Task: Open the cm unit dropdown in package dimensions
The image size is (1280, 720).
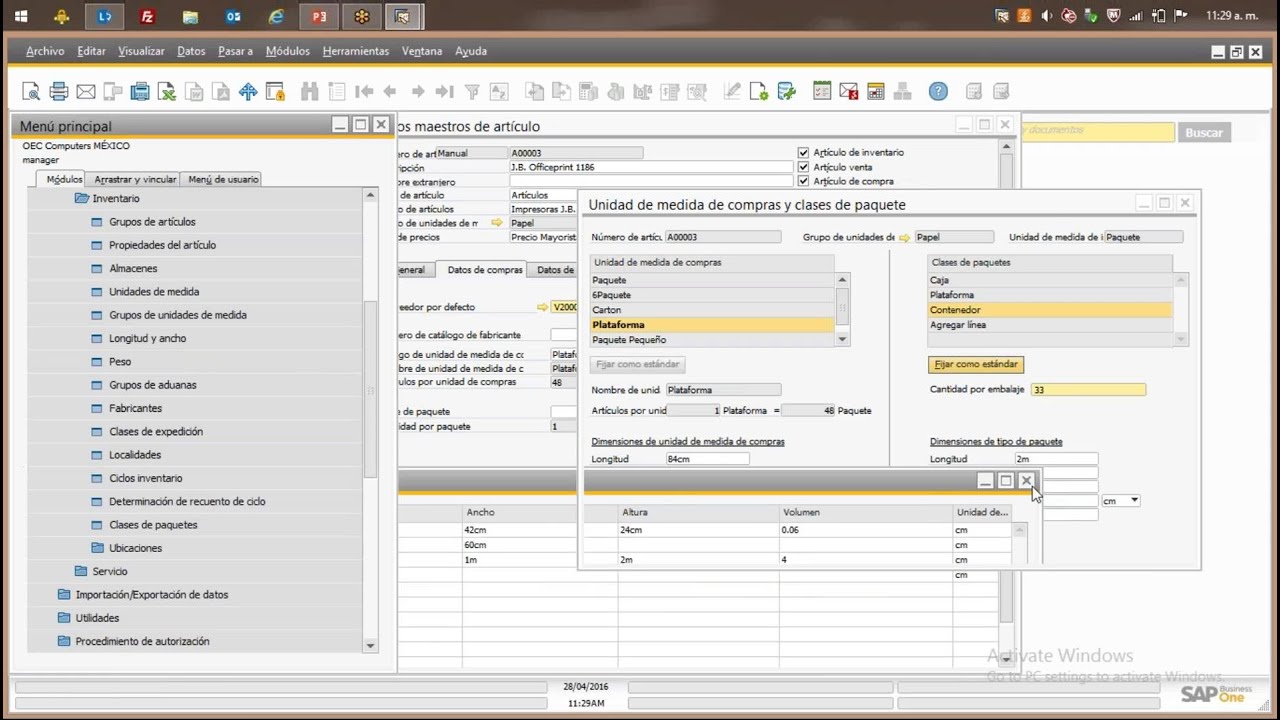Action: click(1134, 500)
